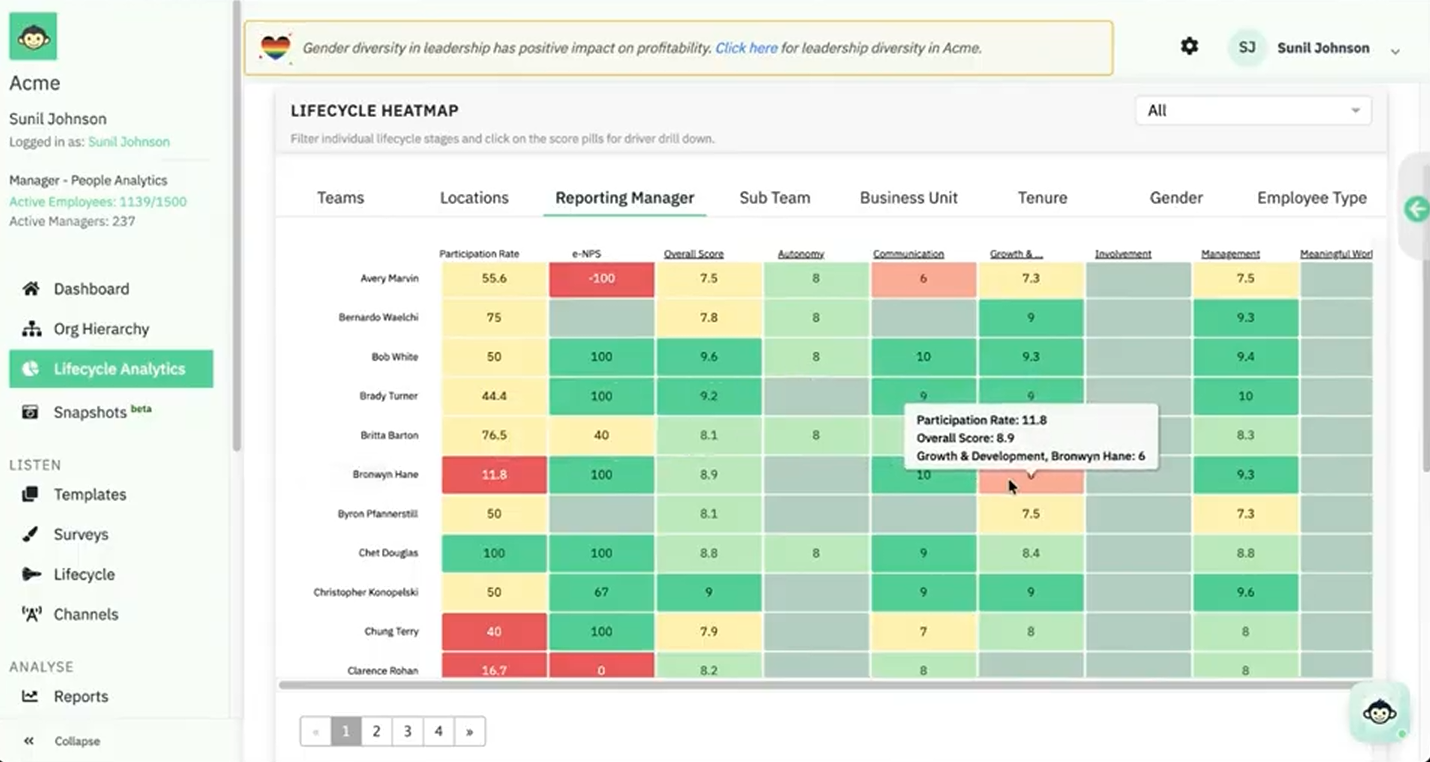Click the Collapse sidebar label
Image resolution: width=1430 pixels, height=762 pixels.
[x=77, y=741]
